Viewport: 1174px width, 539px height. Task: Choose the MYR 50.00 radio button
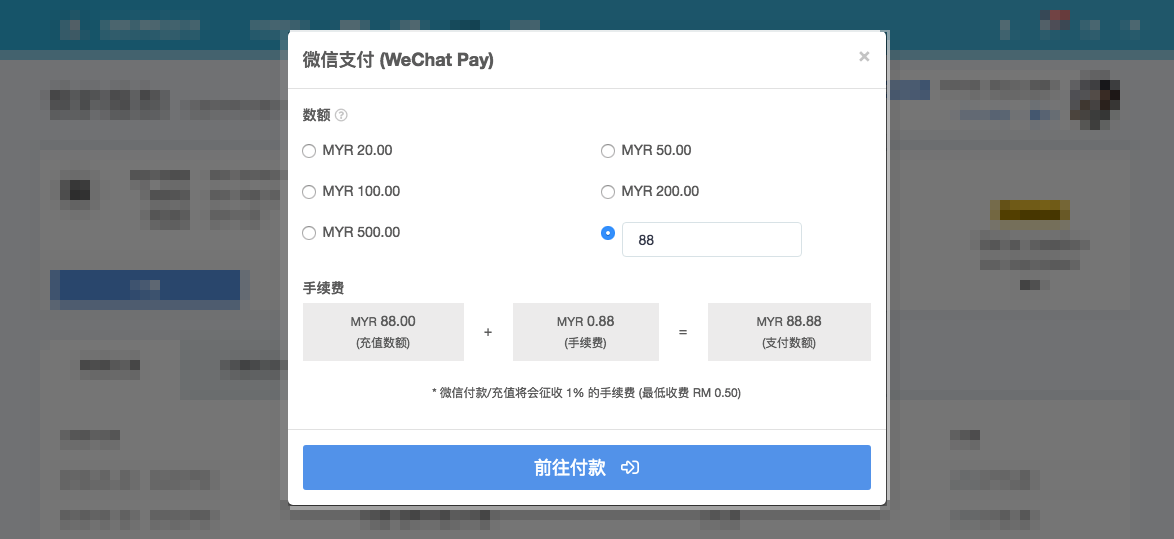tap(607, 151)
